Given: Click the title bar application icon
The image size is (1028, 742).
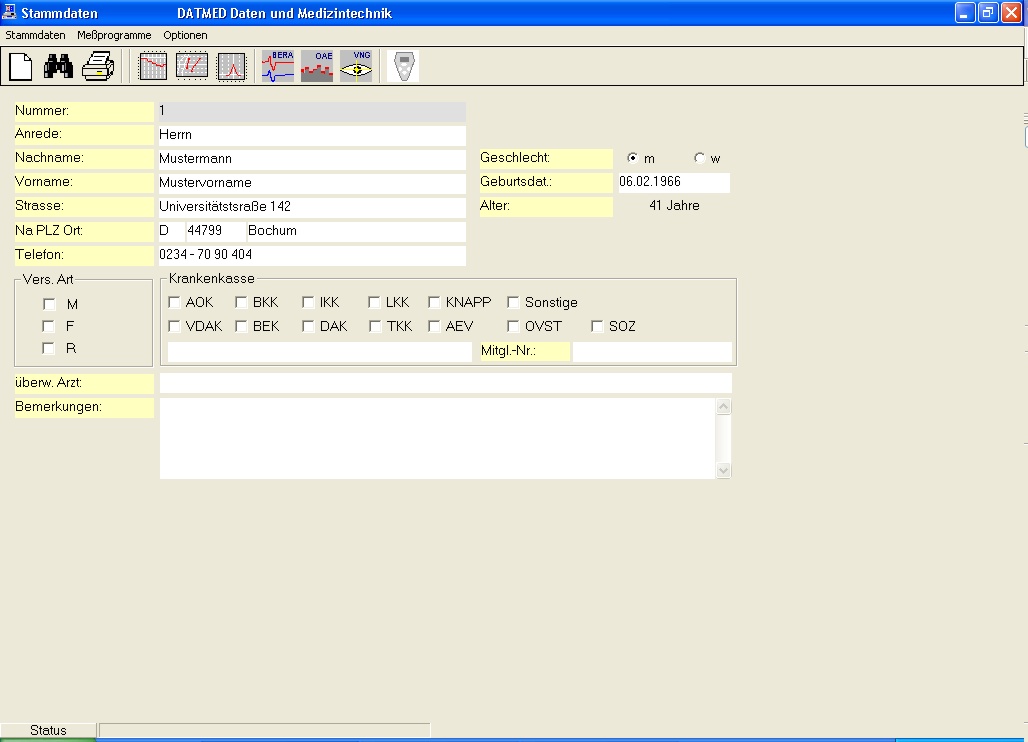Looking at the screenshot, I should click(9, 12).
